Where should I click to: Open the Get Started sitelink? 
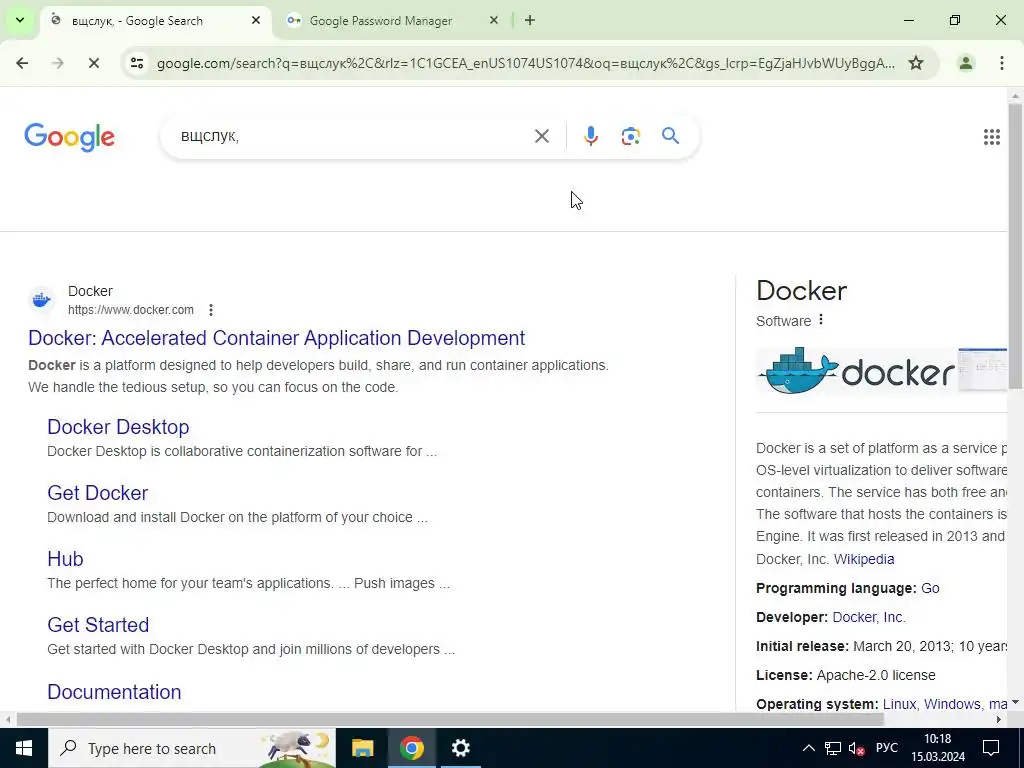(98, 624)
